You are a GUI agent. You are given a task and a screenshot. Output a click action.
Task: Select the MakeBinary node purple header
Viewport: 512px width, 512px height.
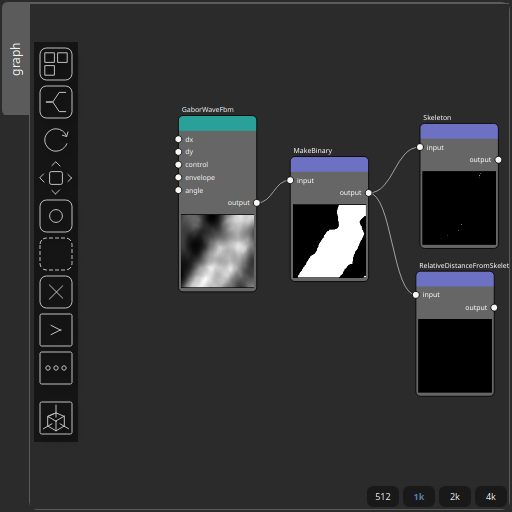pyautogui.click(x=329, y=165)
